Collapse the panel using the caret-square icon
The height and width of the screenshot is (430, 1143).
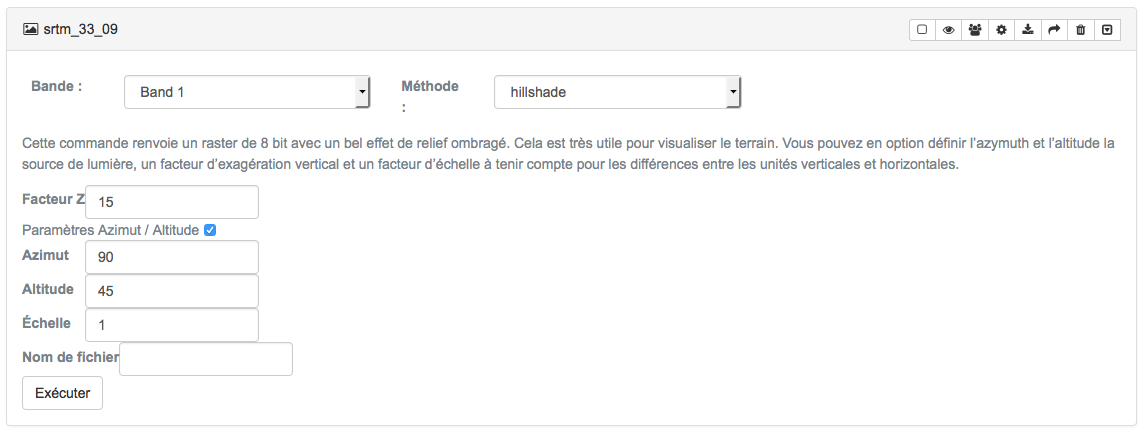(1107, 30)
